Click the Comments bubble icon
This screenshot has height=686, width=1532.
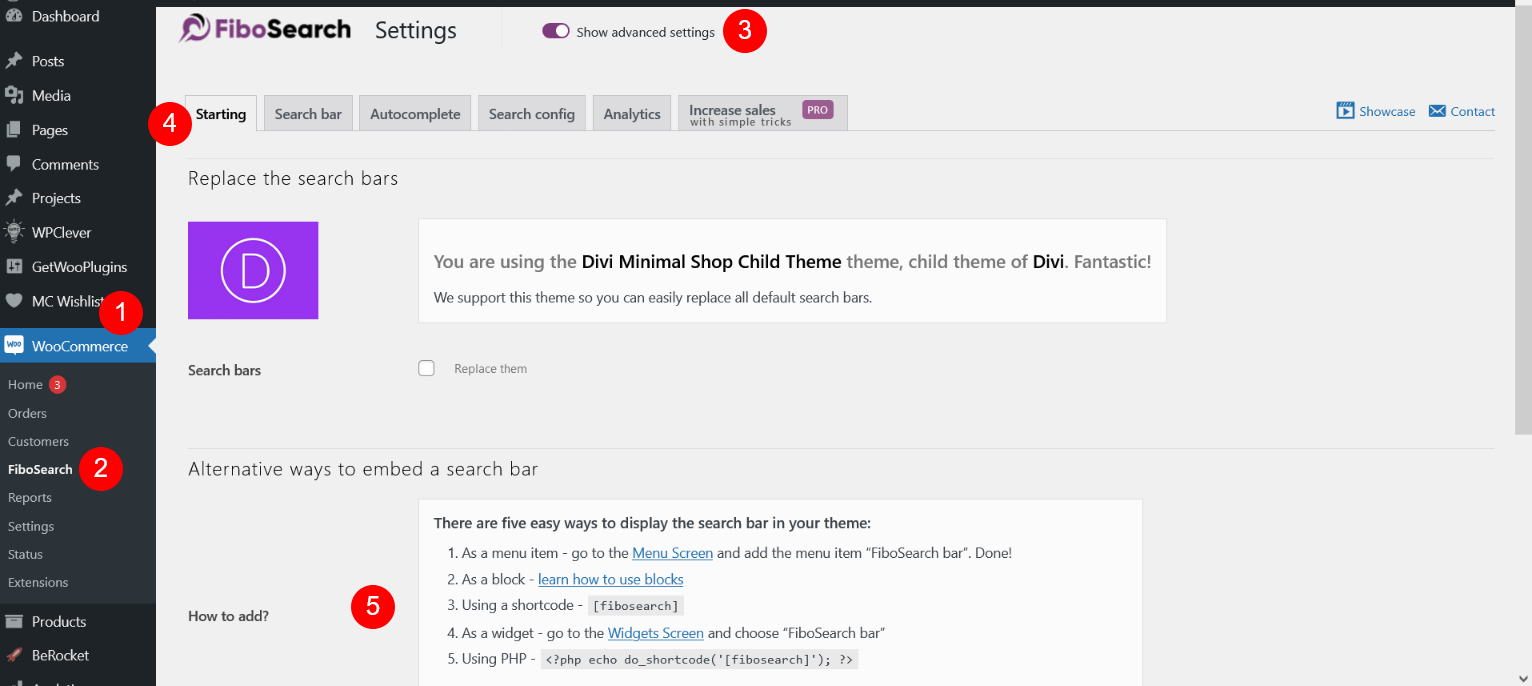coord(14,164)
